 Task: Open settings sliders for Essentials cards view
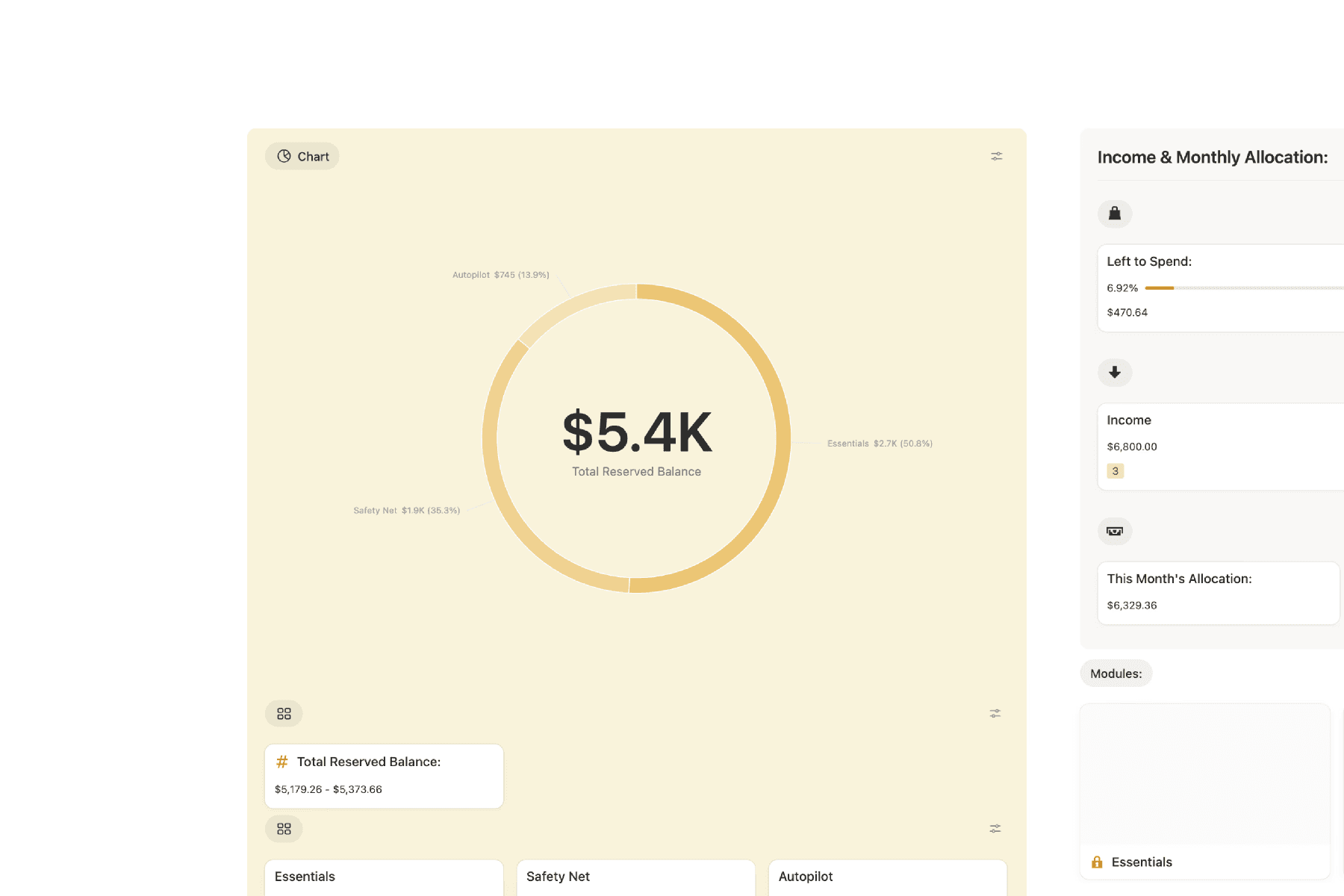[x=995, y=829]
